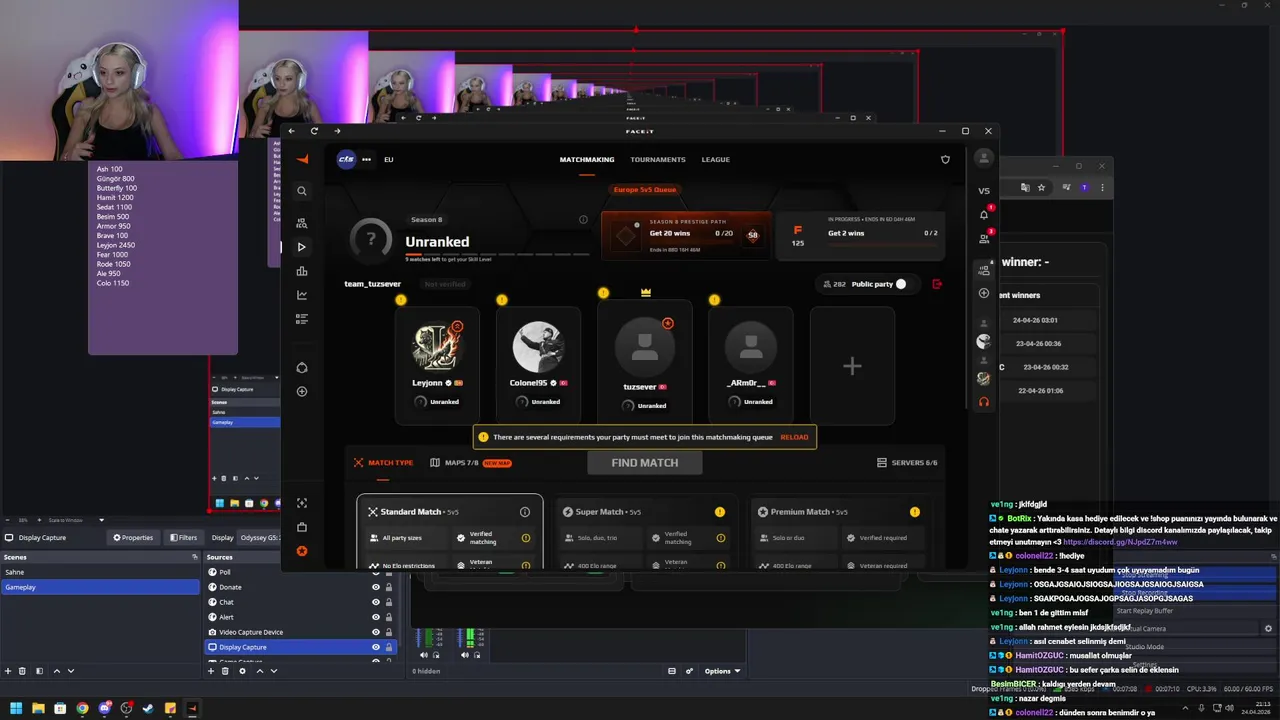
Task: Add a scene with plus icon in OBS Scenes
Action: click(8, 671)
